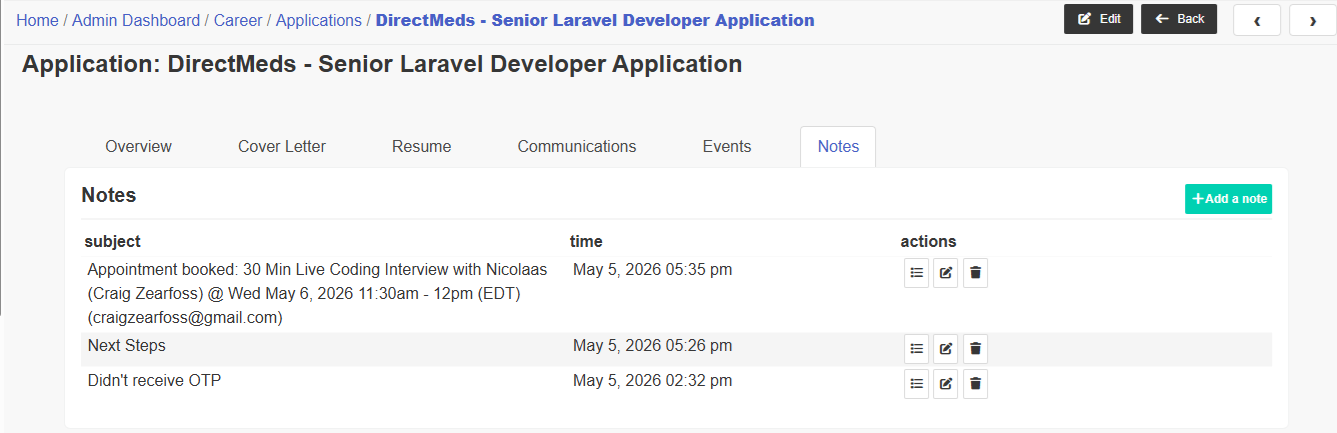Go to the previous application record
1337x433 pixels.
click(x=1257, y=20)
